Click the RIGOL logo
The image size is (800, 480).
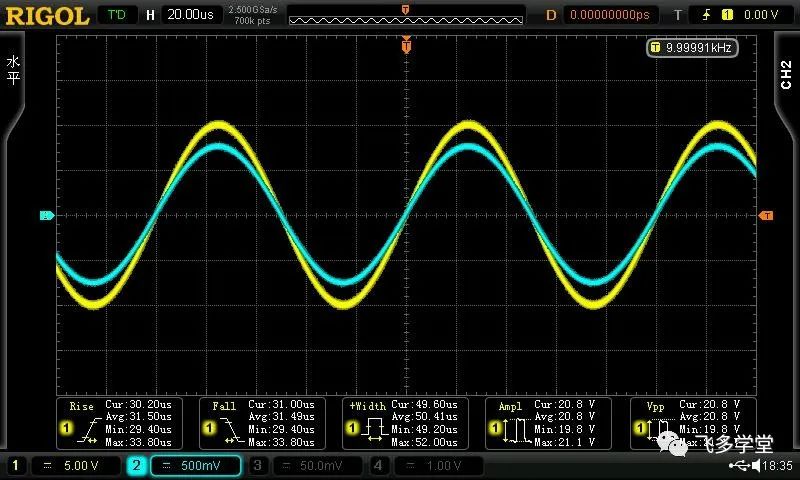click(x=47, y=15)
